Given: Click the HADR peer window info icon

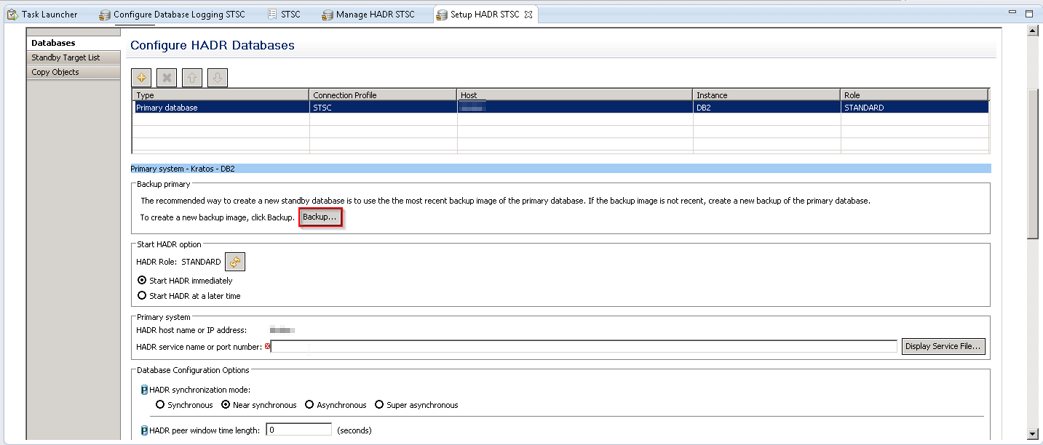Looking at the screenshot, I should click(x=144, y=430).
